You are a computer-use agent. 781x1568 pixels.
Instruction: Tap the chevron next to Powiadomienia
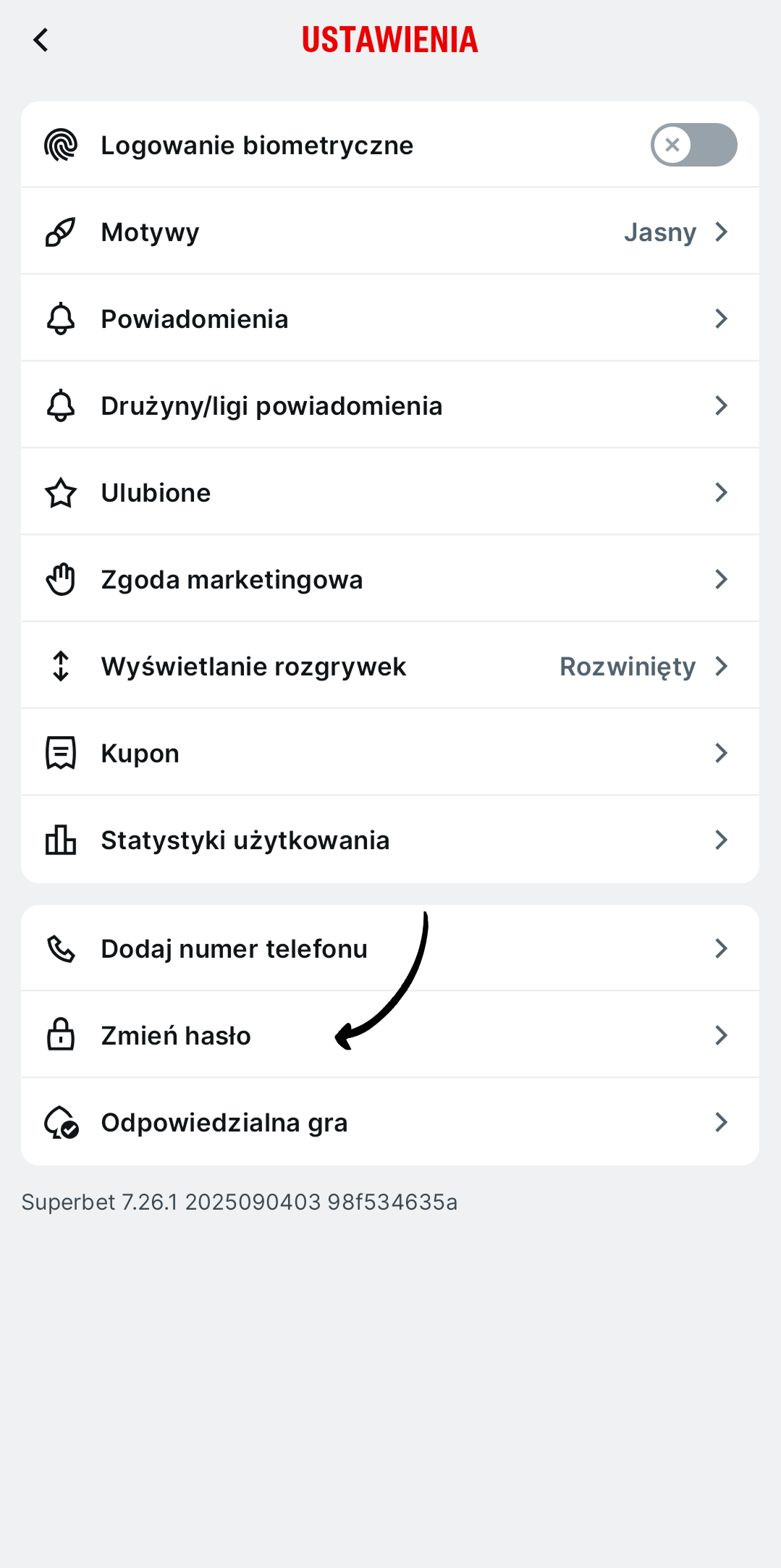[721, 319]
